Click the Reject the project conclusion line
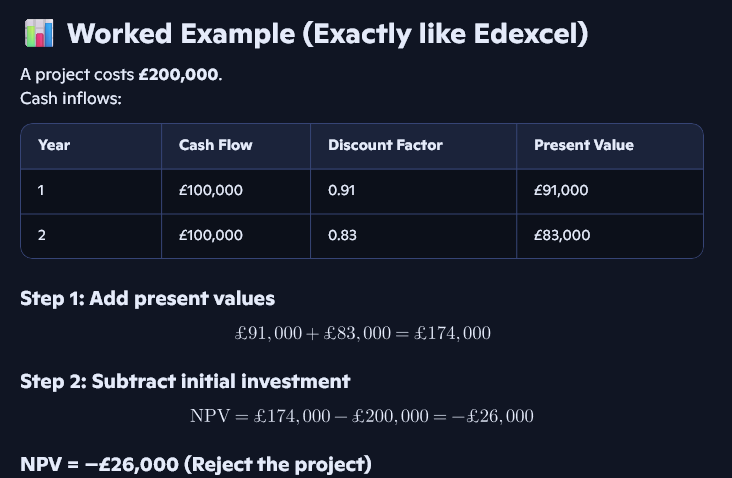The height and width of the screenshot is (478, 732). [x=196, y=464]
